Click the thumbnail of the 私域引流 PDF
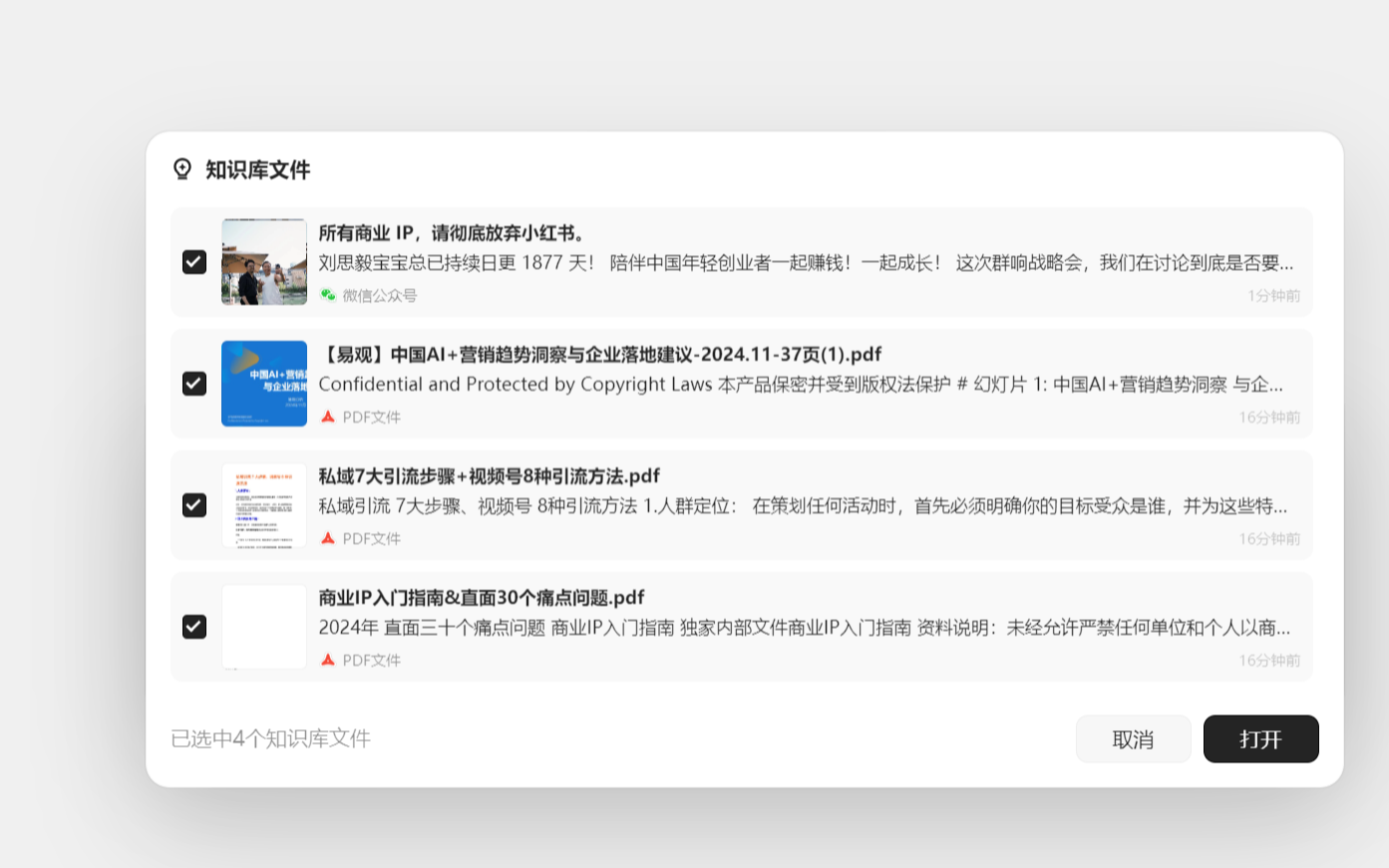1389x868 pixels. 263,504
